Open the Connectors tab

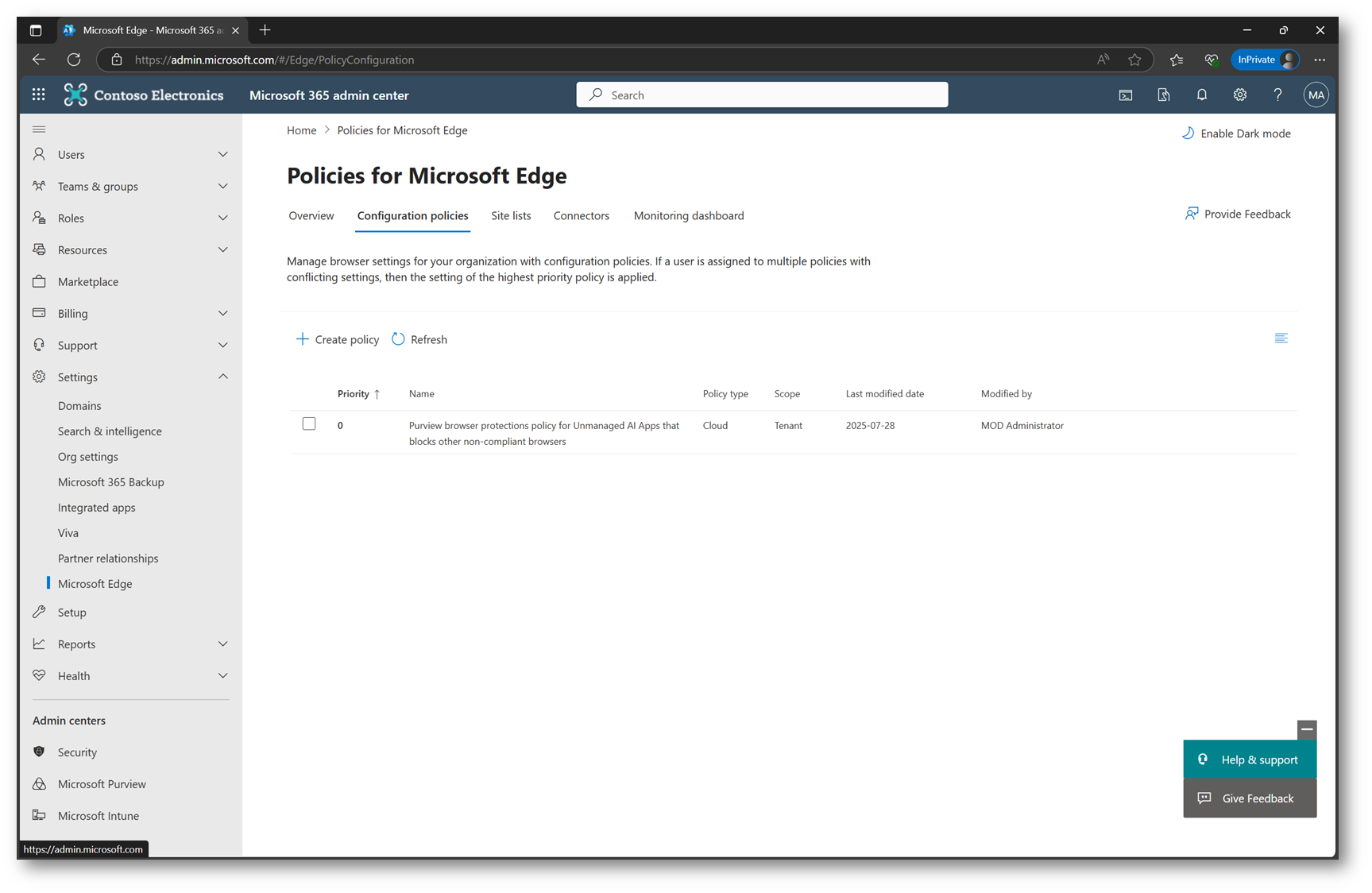[582, 215]
